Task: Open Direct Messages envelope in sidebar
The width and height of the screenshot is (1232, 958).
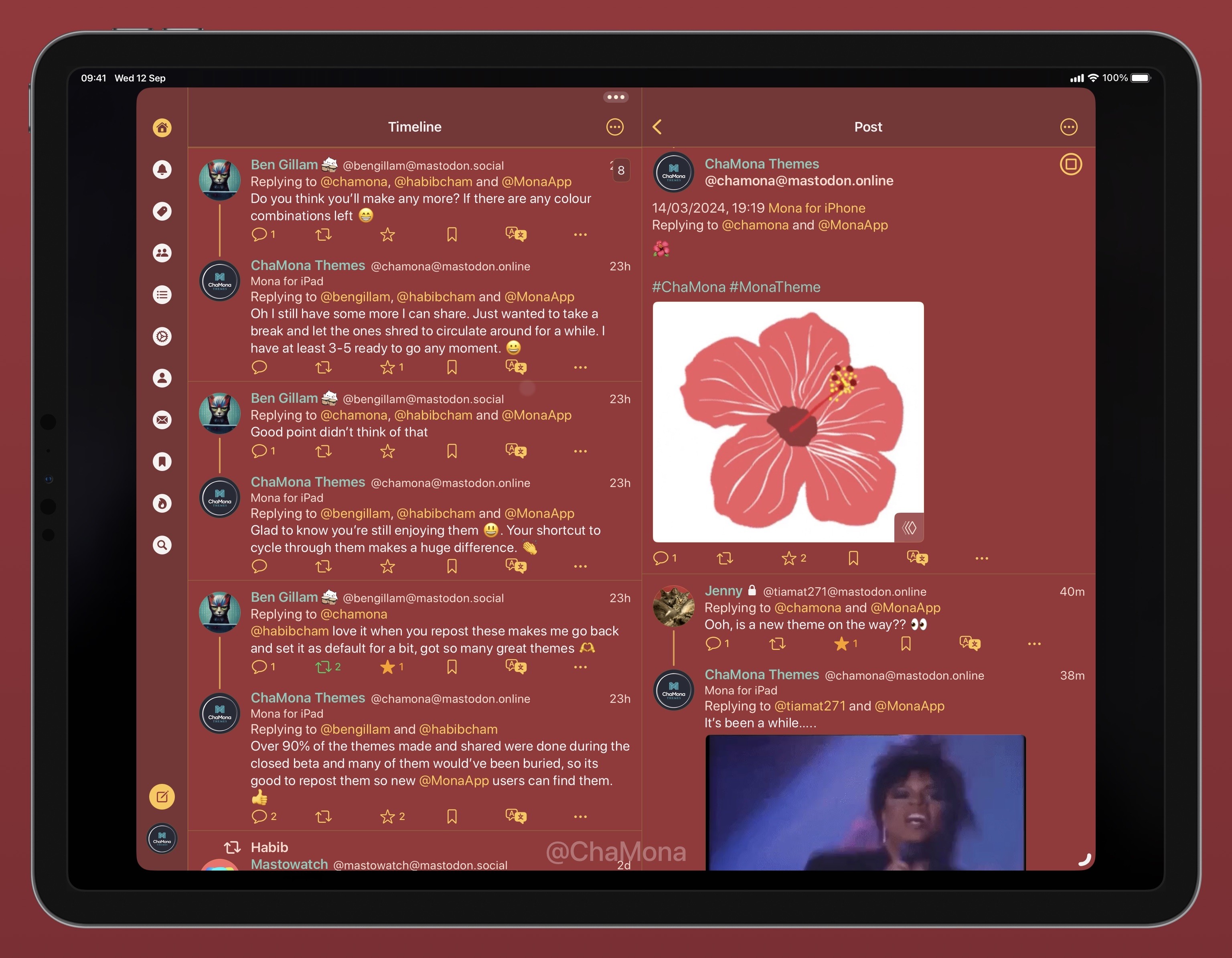Action: point(162,420)
